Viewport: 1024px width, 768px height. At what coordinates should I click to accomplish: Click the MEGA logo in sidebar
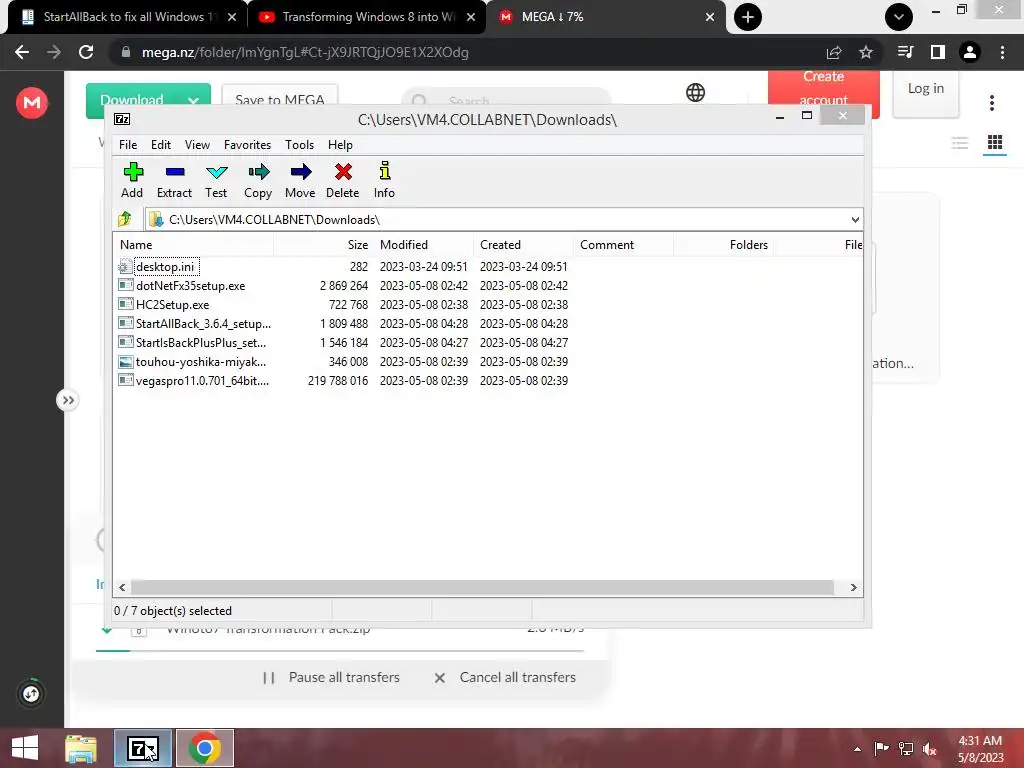click(31, 103)
